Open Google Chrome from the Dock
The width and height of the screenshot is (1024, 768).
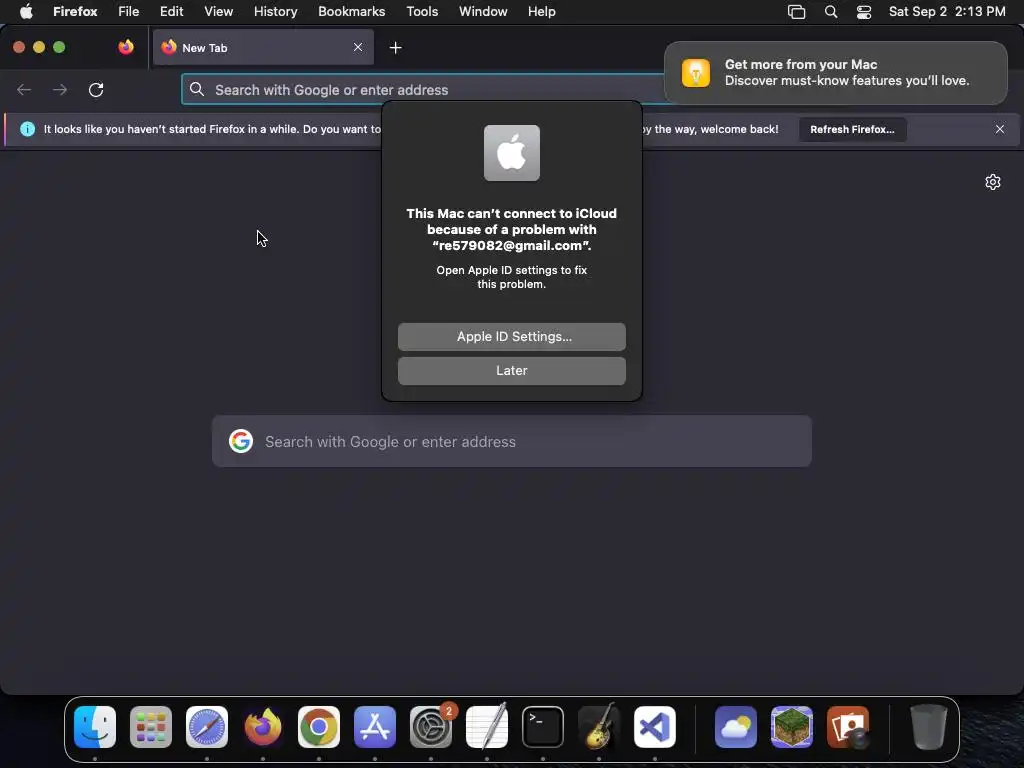coord(319,727)
